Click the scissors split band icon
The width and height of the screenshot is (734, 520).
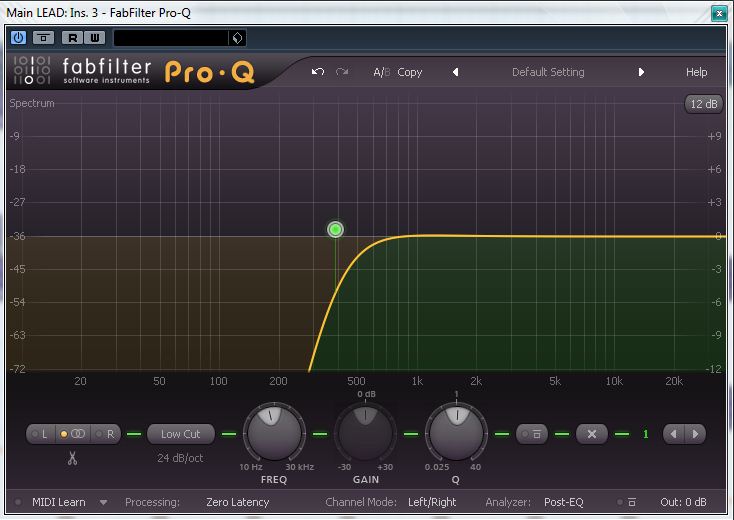[72, 458]
